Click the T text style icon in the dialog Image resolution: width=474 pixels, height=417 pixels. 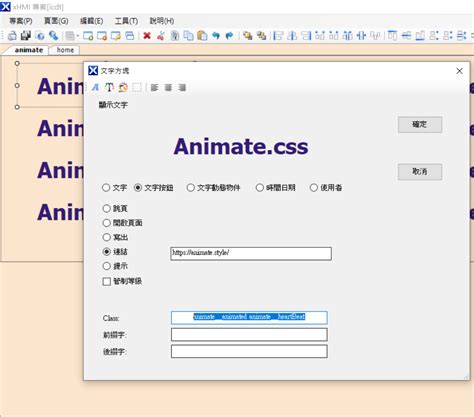[x=109, y=87]
